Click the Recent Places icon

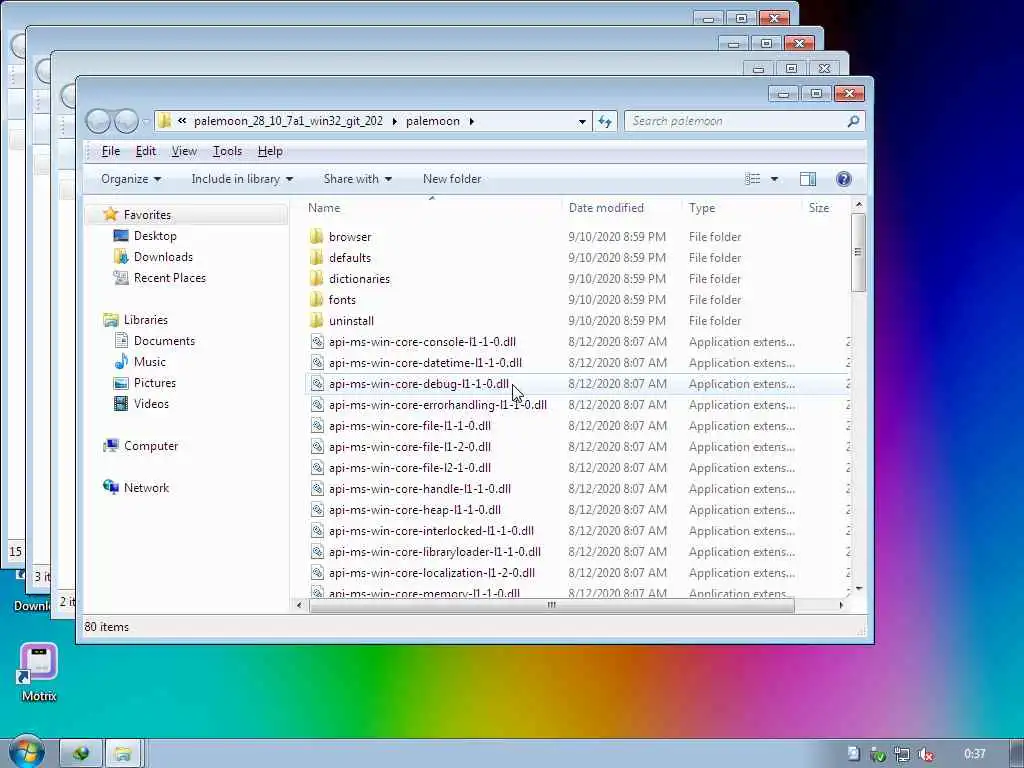pos(121,278)
